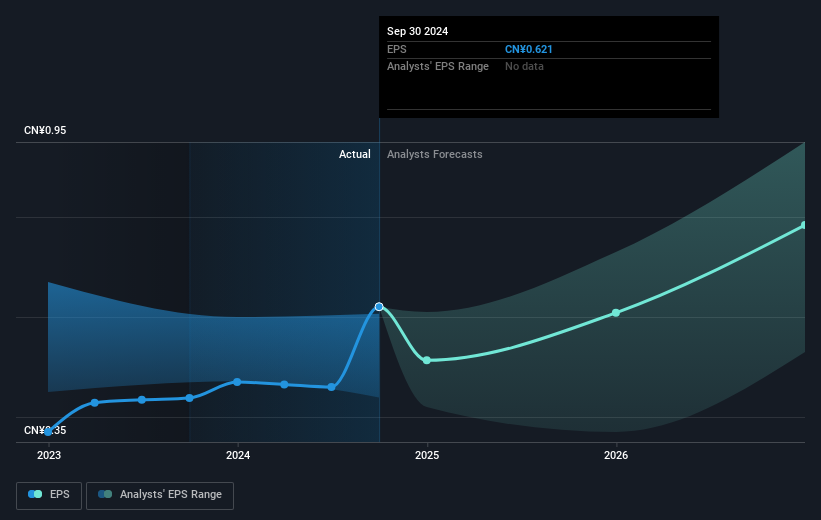Click the Analysts Forecasts section label
The width and height of the screenshot is (821, 520).
pyautogui.click(x=435, y=154)
